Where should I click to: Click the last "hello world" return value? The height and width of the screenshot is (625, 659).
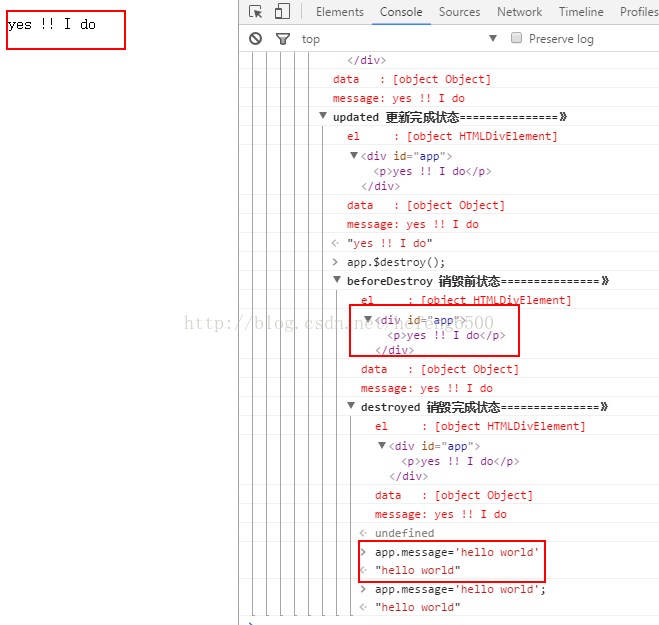[418, 607]
